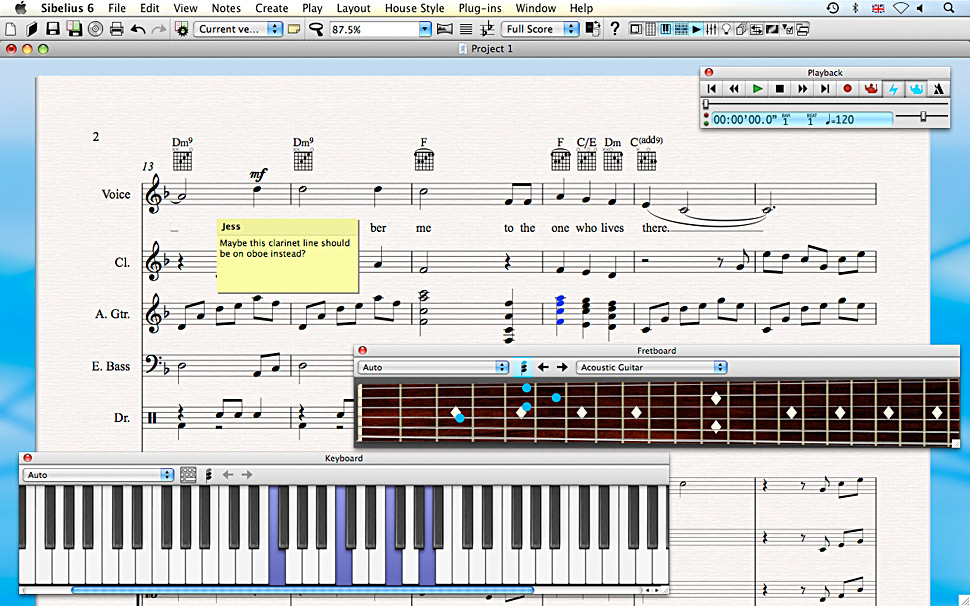Click the Video window icon
Viewport: 970px width, 606px height.
tap(772, 29)
